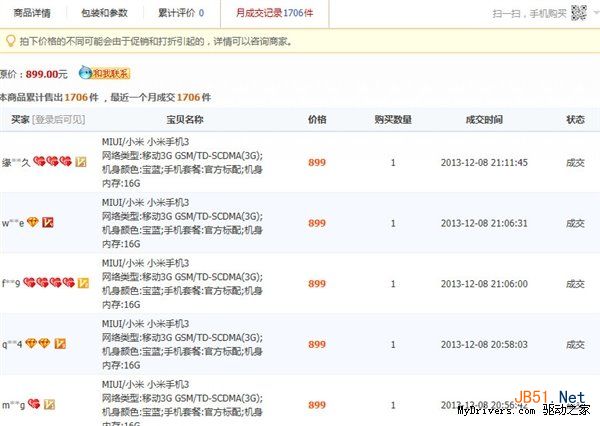
Task: Click the timestamp 2013-12-08 21:06:00
Action: [x=484, y=284]
